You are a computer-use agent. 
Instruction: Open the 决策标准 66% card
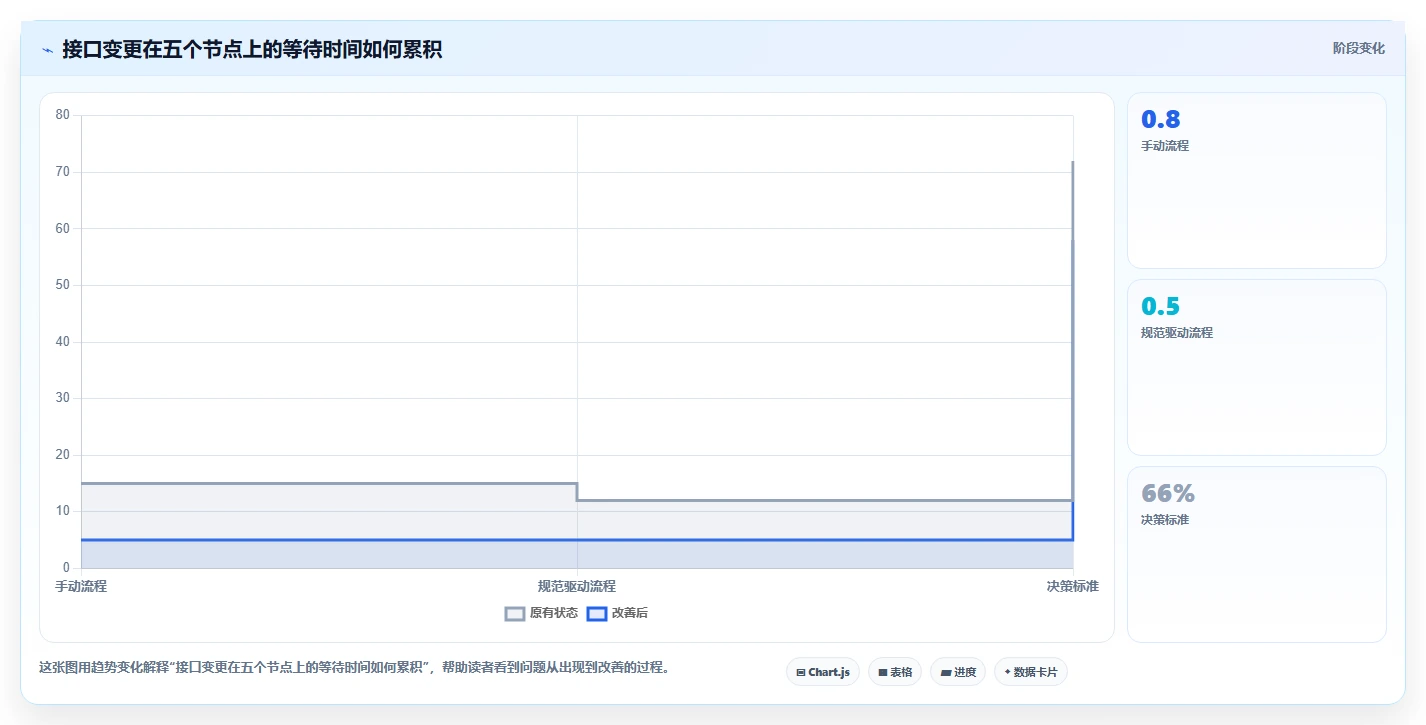coord(1257,555)
